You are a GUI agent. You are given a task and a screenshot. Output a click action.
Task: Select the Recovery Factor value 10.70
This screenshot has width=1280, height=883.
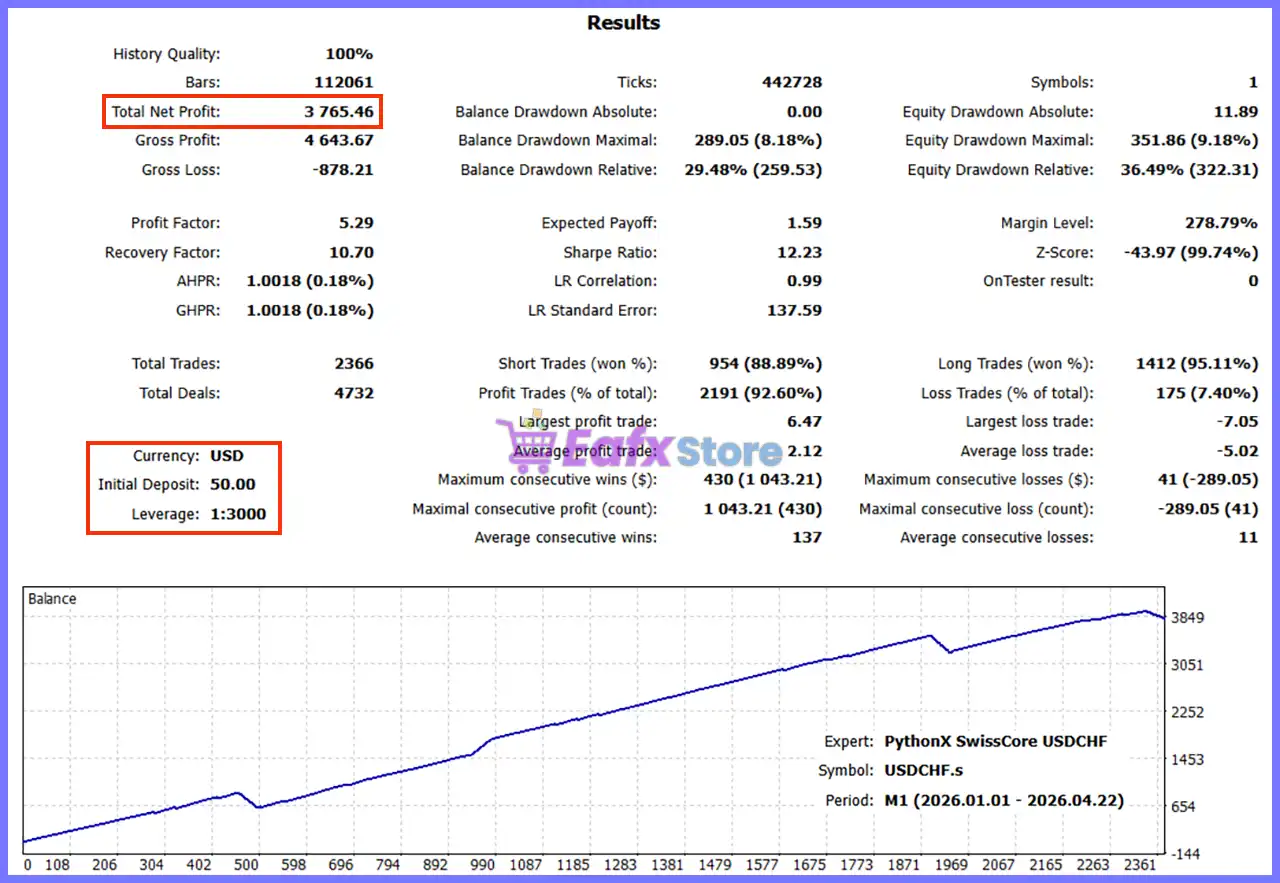coord(351,253)
